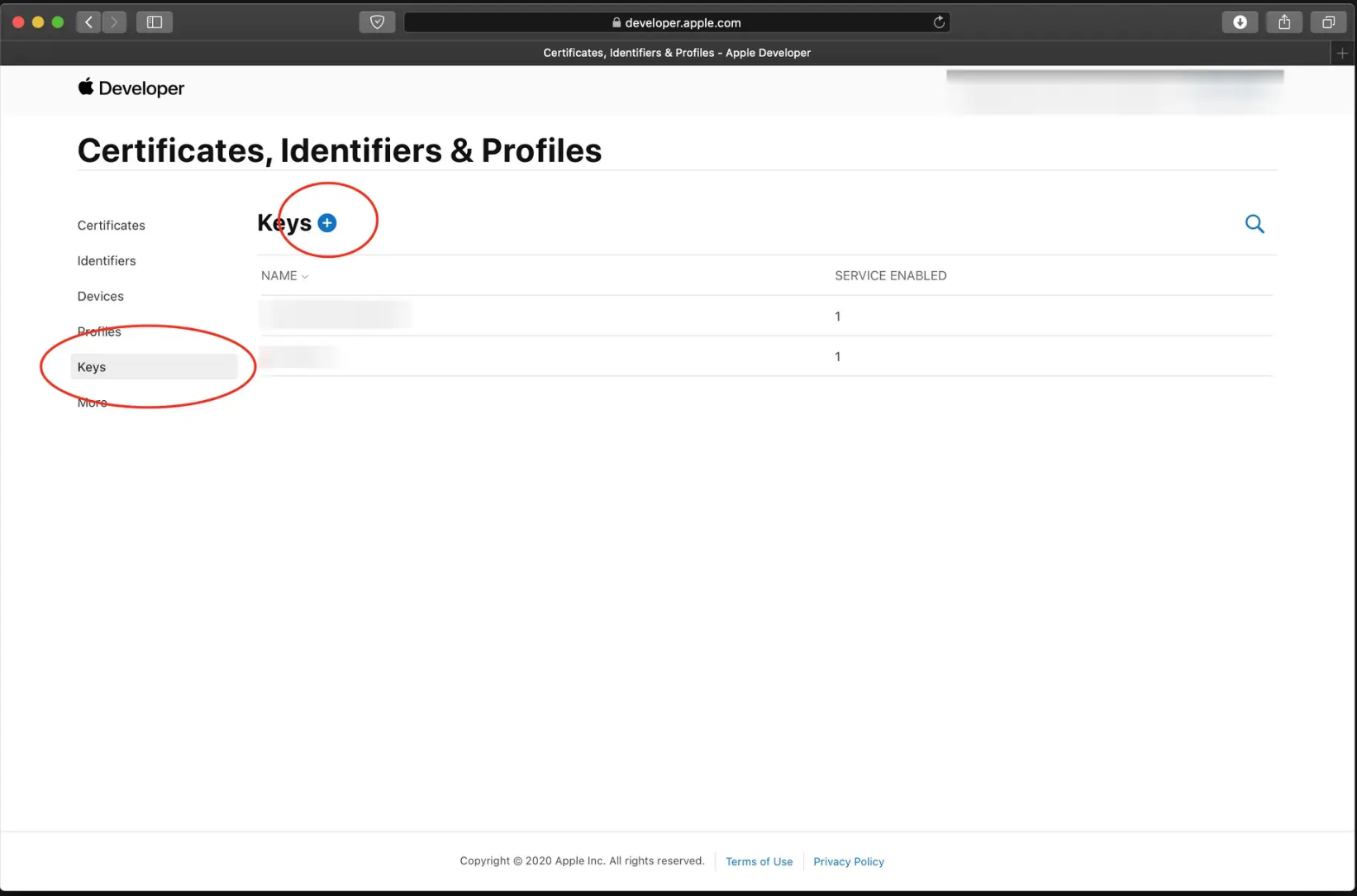Image resolution: width=1357 pixels, height=896 pixels.
Task: Add a new tab with plus button
Action: pyautogui.click(x=1342, y=53)
